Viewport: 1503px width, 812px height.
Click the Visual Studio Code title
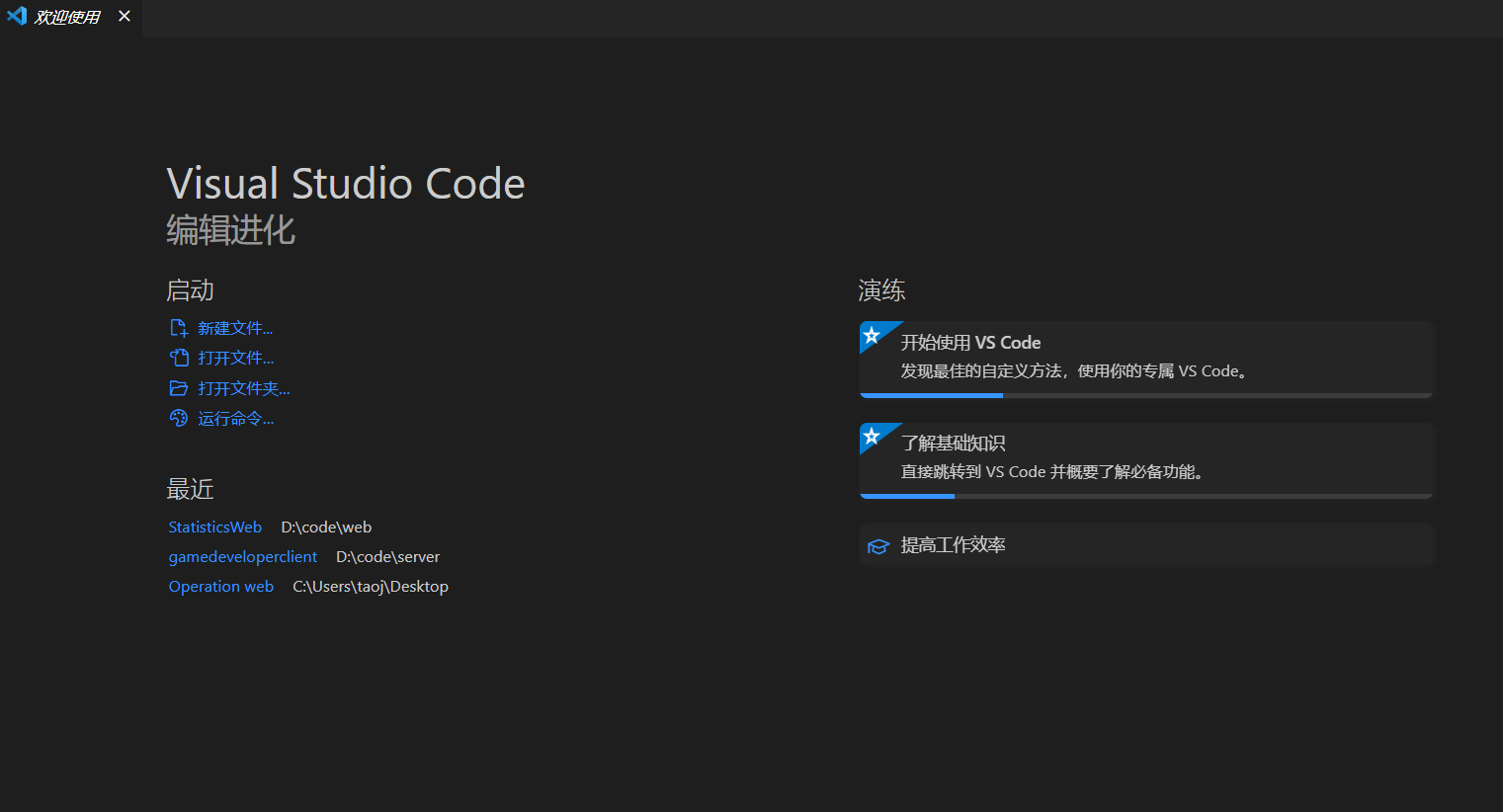tap(346, 184)
